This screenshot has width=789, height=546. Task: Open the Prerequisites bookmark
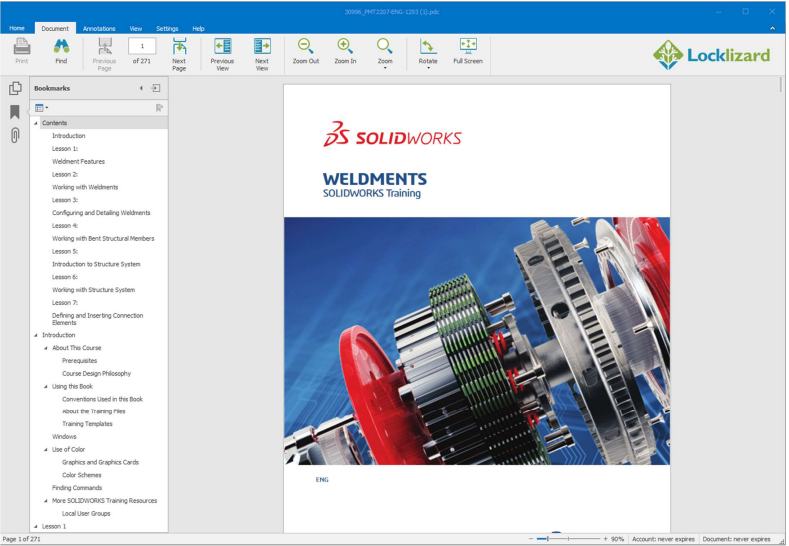click(80, 361)
